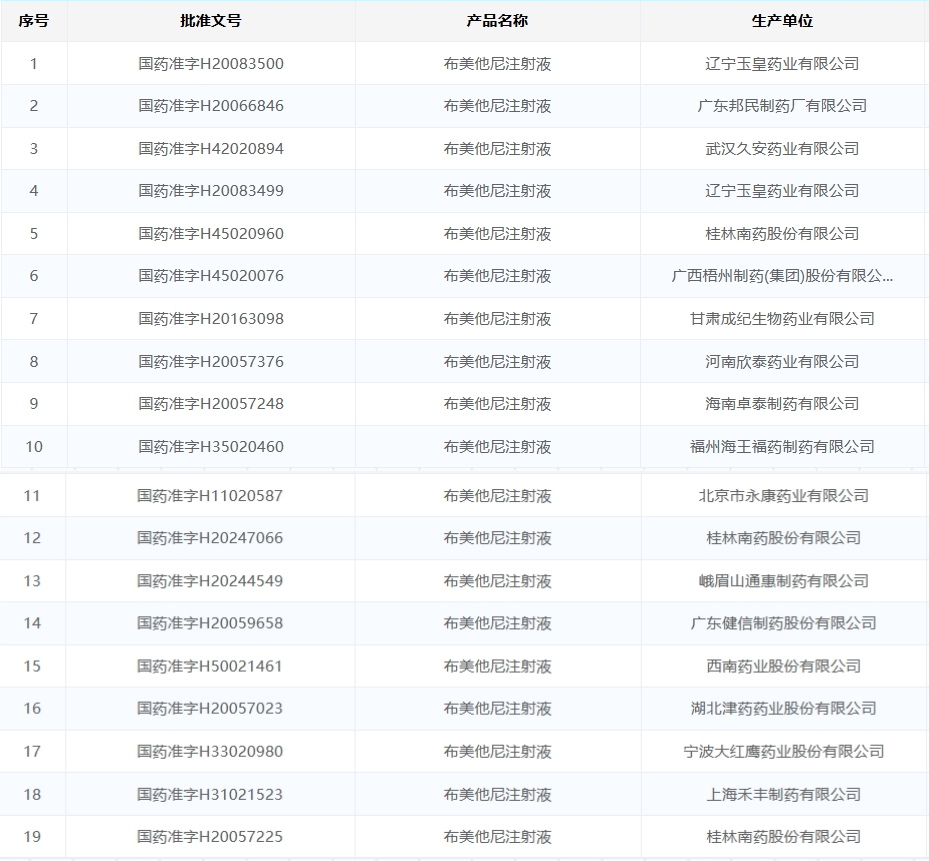The image size is (929, 861).
Task: Click manufacturer 西南药业股份有限公司
Action: click(x=783, y=666)
